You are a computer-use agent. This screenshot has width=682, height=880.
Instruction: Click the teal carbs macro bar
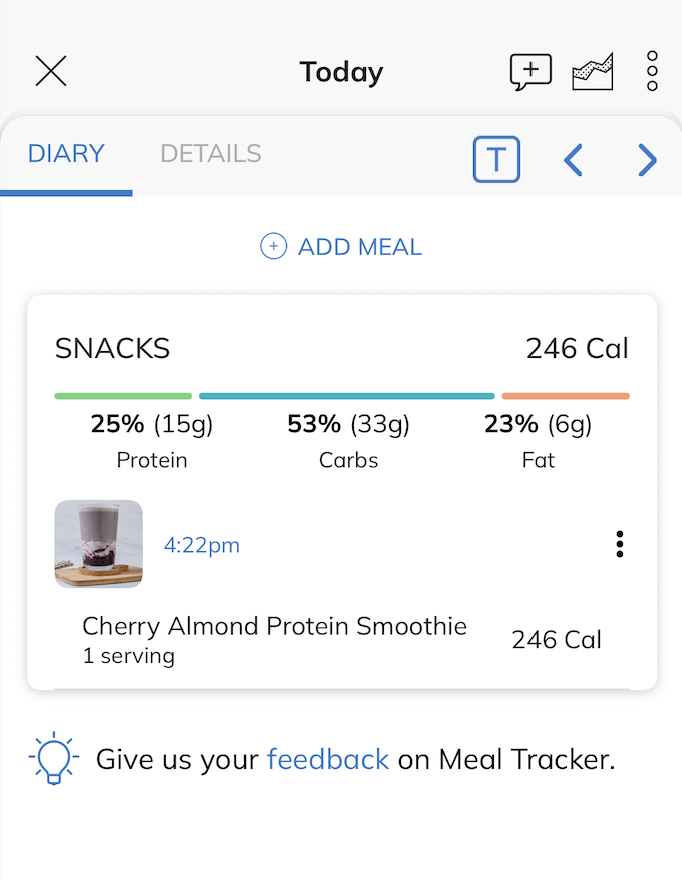tap(346, 396)
